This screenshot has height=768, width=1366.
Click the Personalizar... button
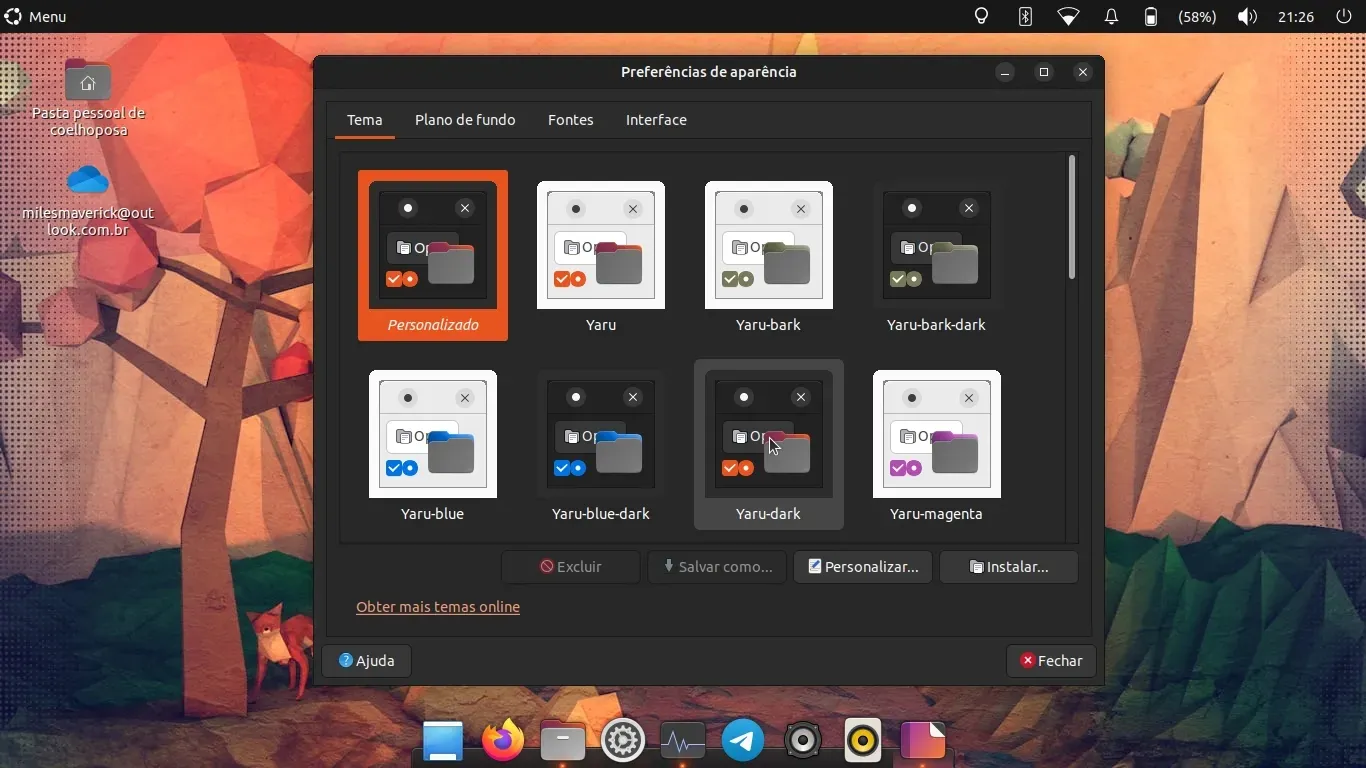863,567
